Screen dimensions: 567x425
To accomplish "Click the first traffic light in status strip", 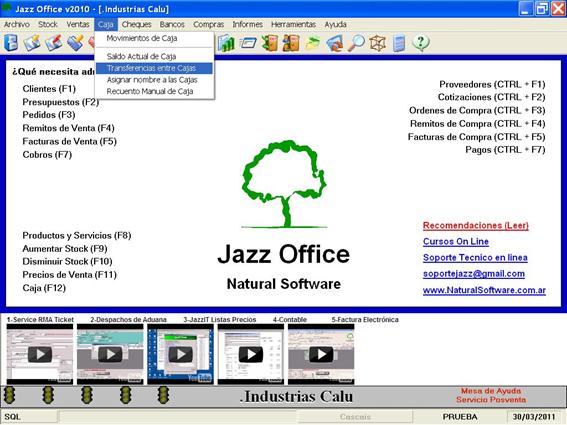I will (9, 395).
